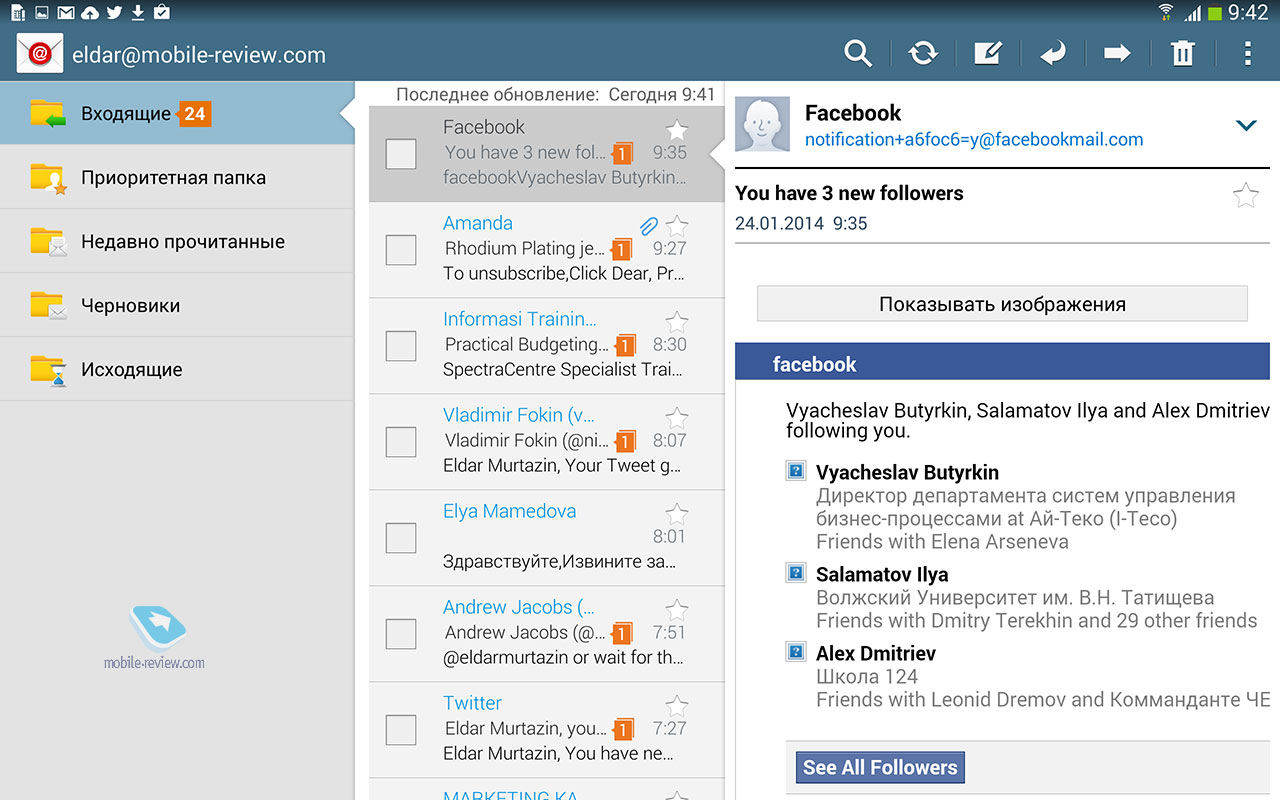Refresh the mailbox with sync icon
The image size is (1280, 800).
click(x=923, y=54)
